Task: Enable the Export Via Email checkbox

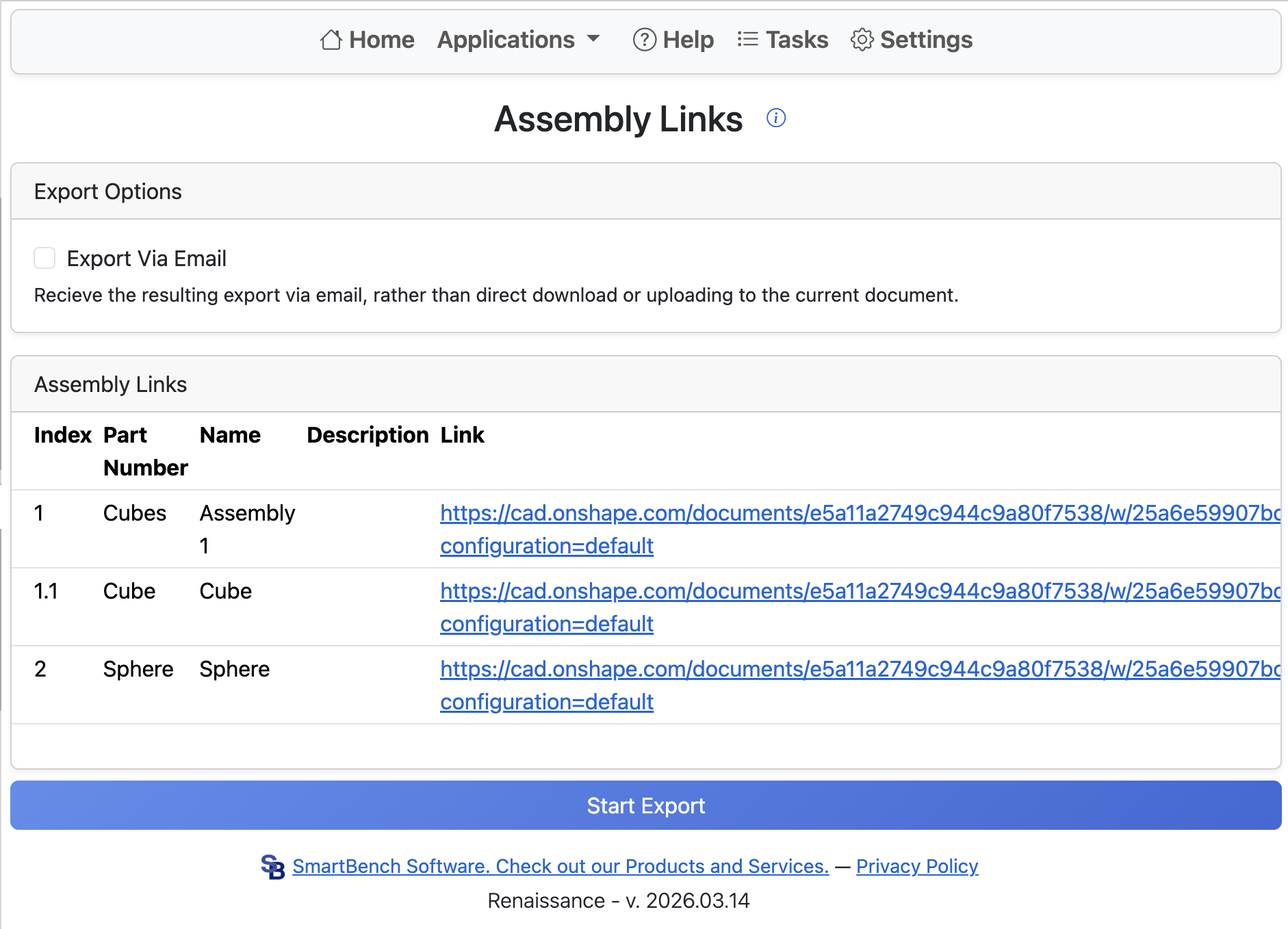Action: point(44,258)
